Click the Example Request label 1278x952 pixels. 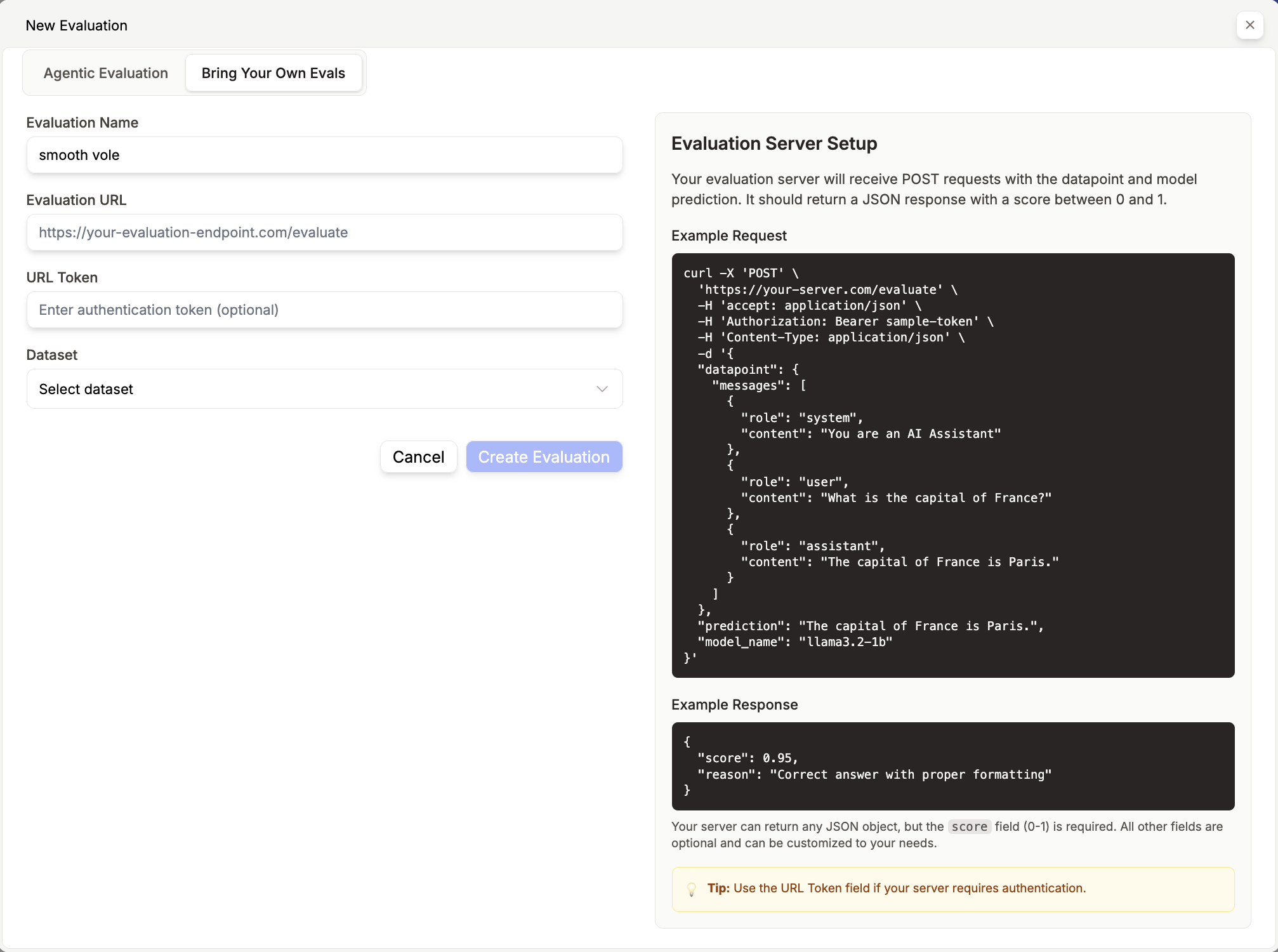coord(729,235)
